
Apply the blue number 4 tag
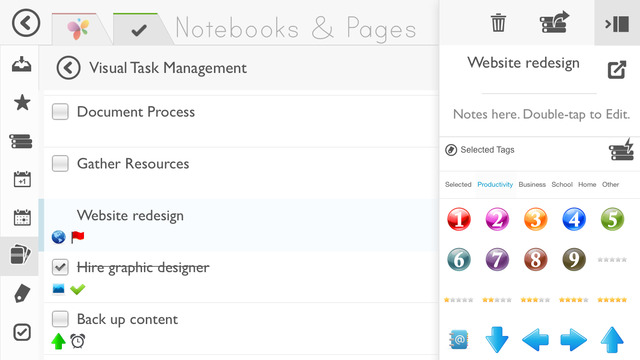coord(574,219)
